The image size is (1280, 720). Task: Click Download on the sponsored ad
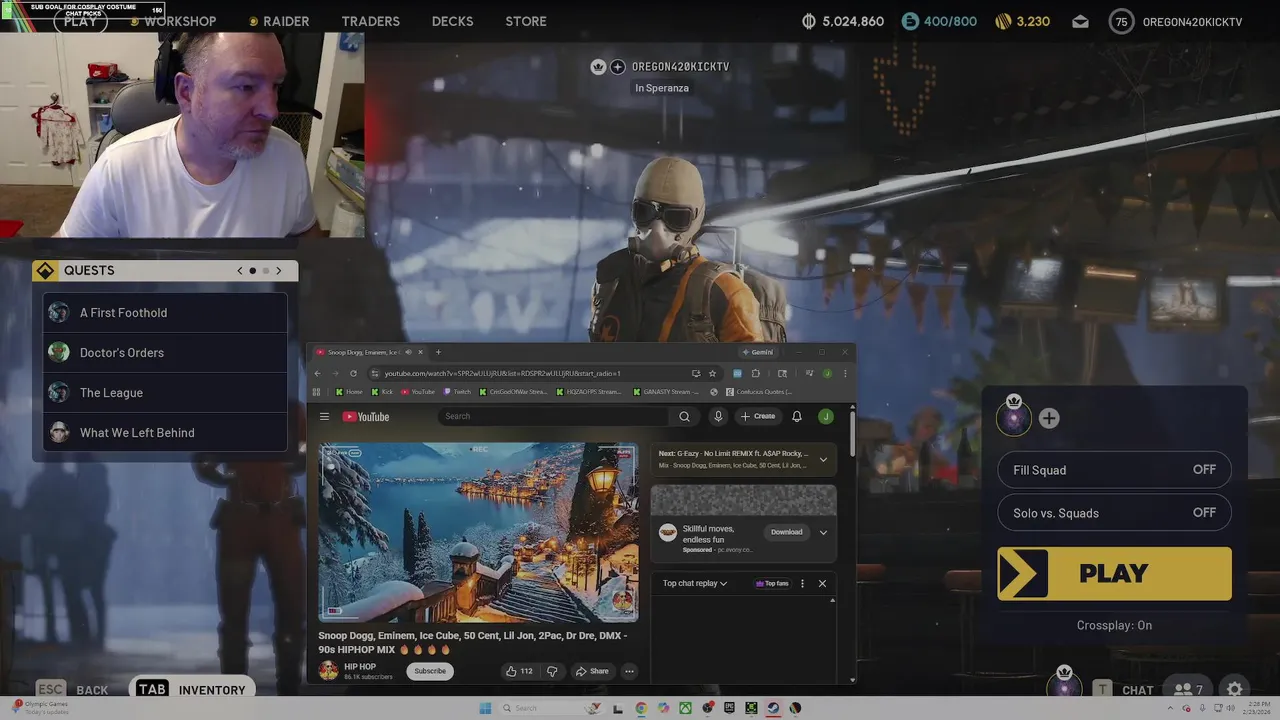[786, 532]
